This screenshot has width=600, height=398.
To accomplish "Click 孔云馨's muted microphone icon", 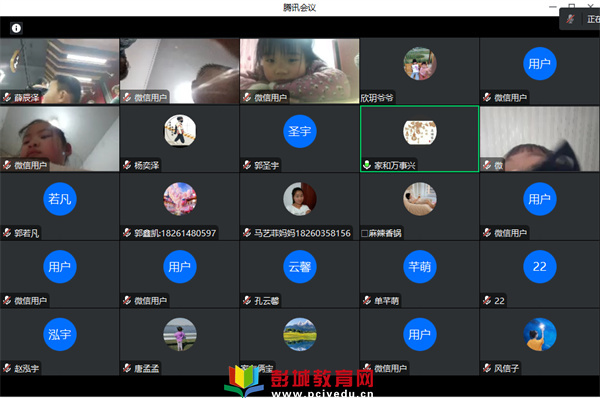I will tap(247, 301).
